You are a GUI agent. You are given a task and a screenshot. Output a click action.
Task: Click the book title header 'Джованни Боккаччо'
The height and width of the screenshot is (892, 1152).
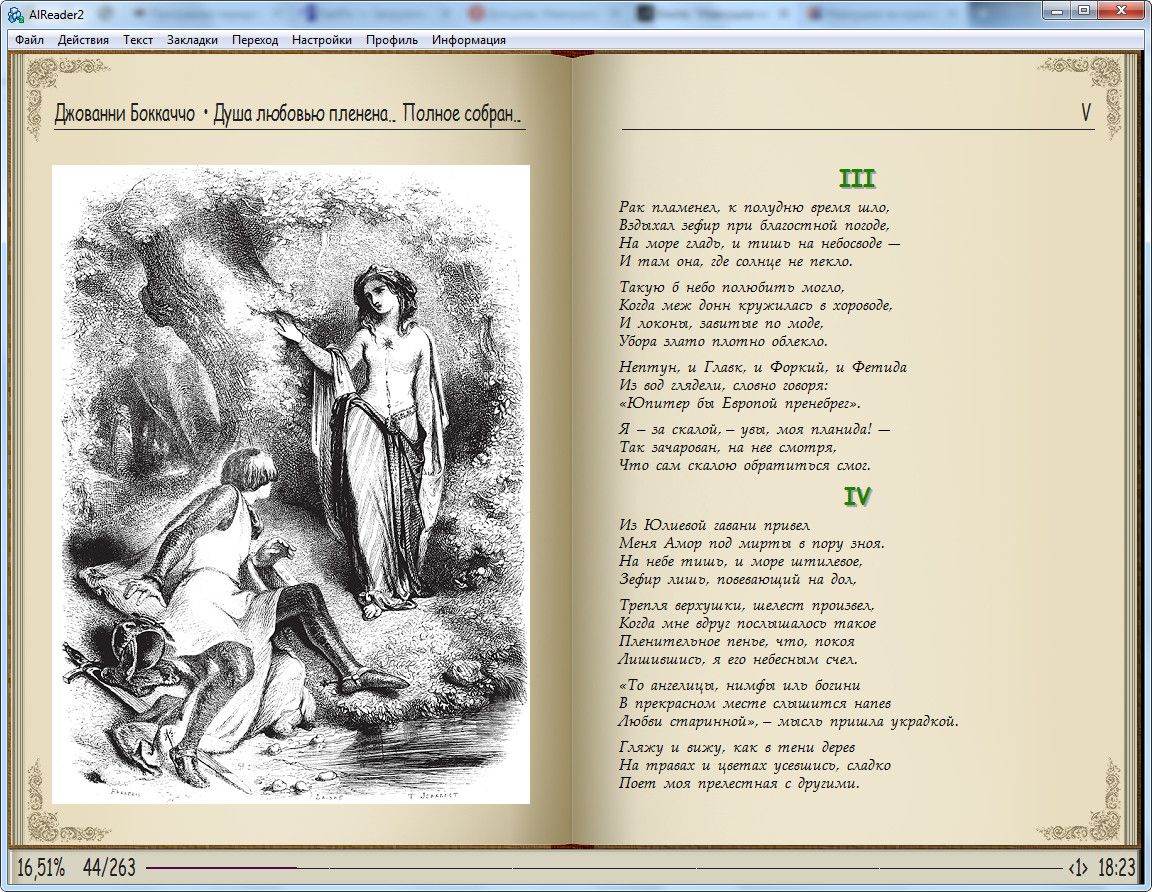(125, 114)
